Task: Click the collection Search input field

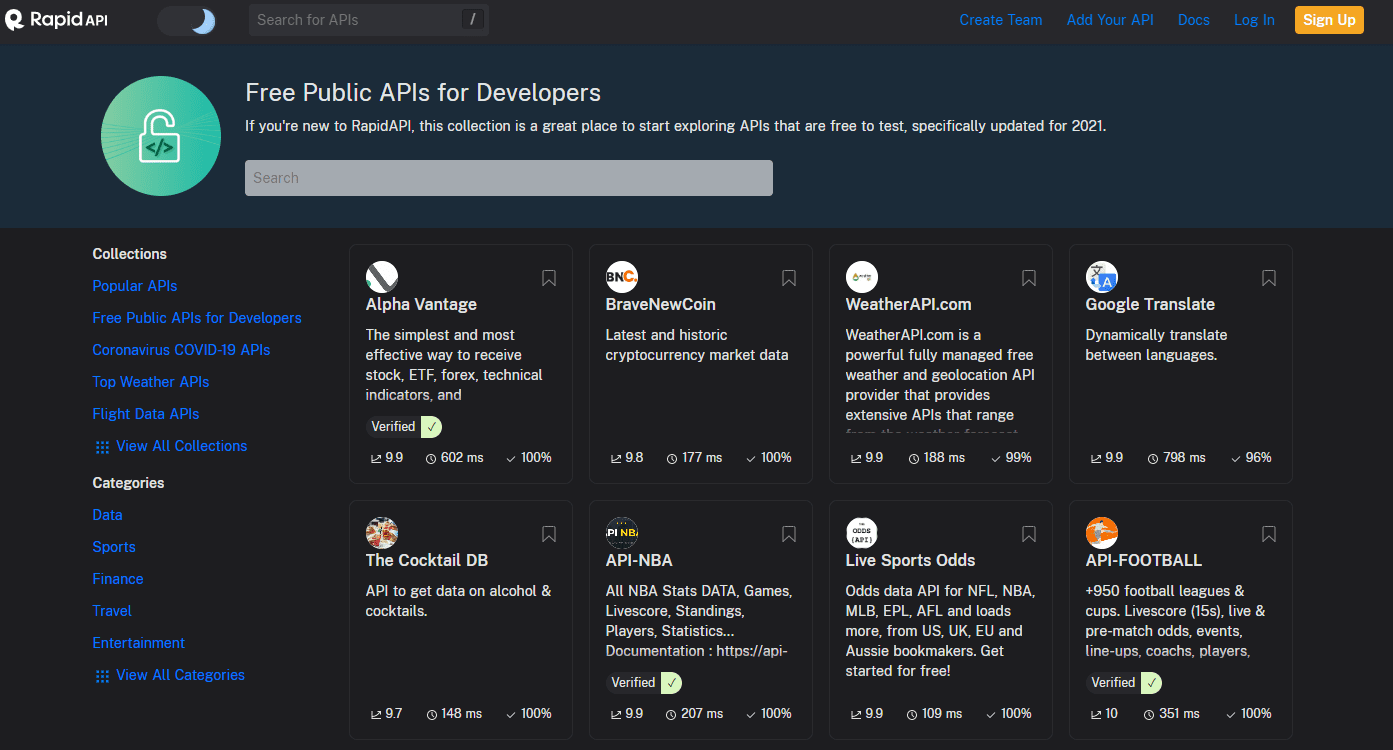Action: coord(508,178)
